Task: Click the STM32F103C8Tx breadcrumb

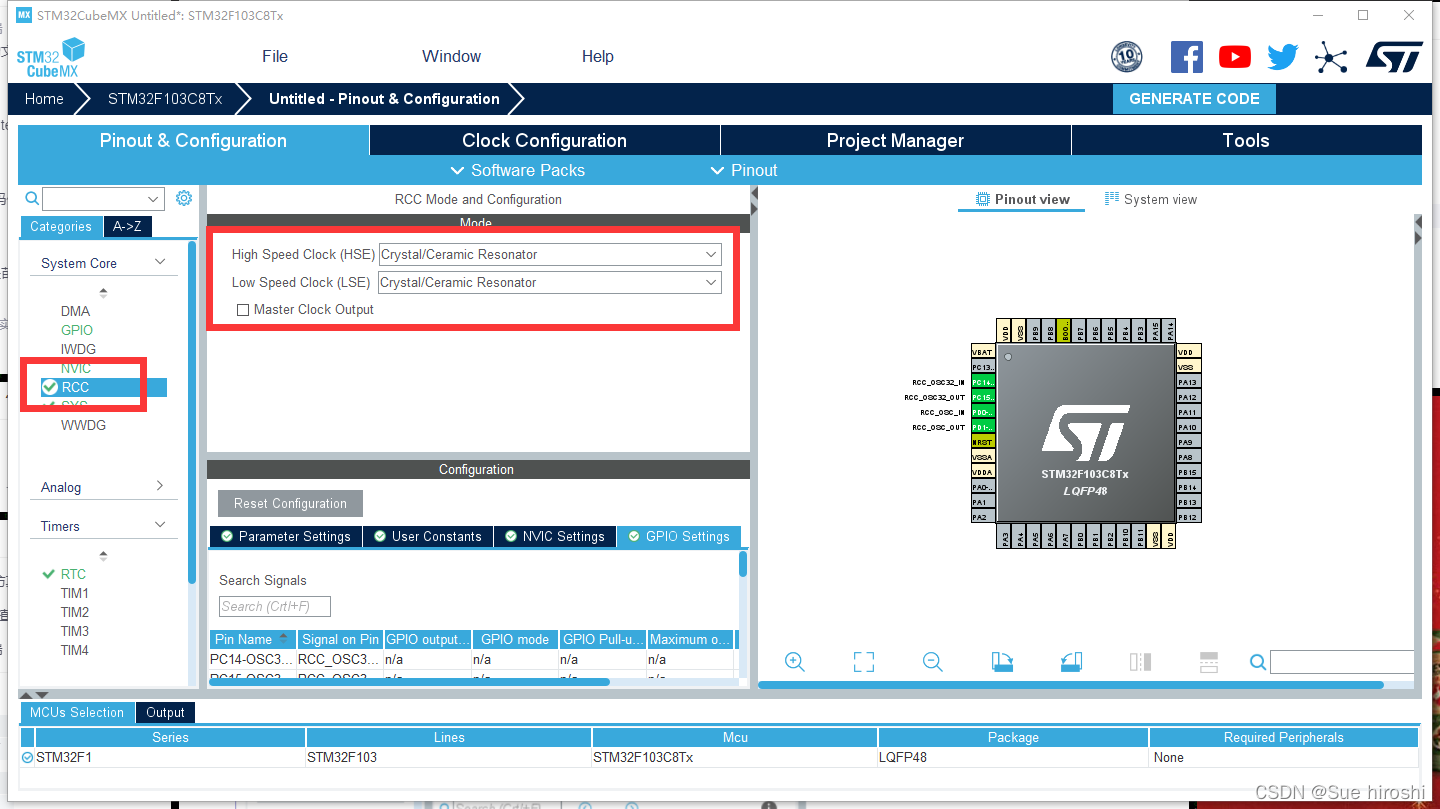Action: 165,99
